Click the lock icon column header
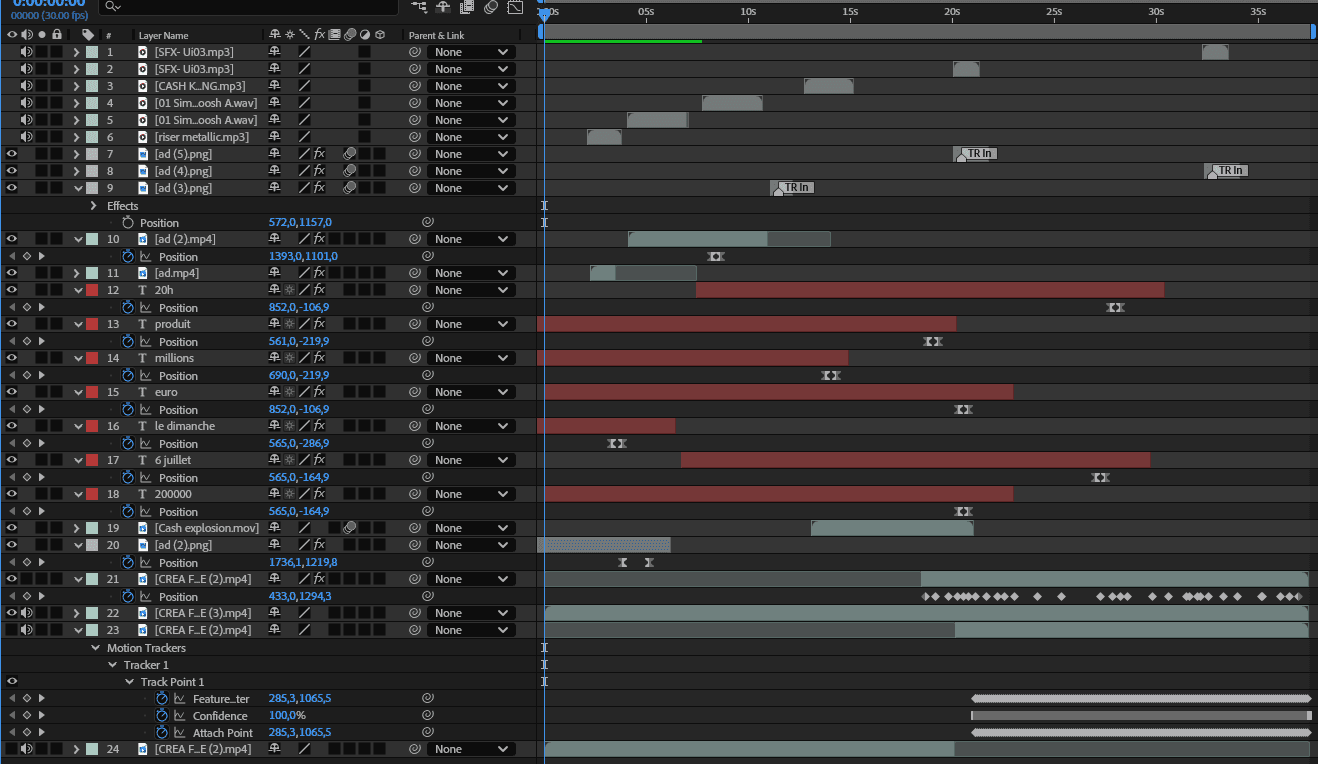 click(x=57, y=35)
